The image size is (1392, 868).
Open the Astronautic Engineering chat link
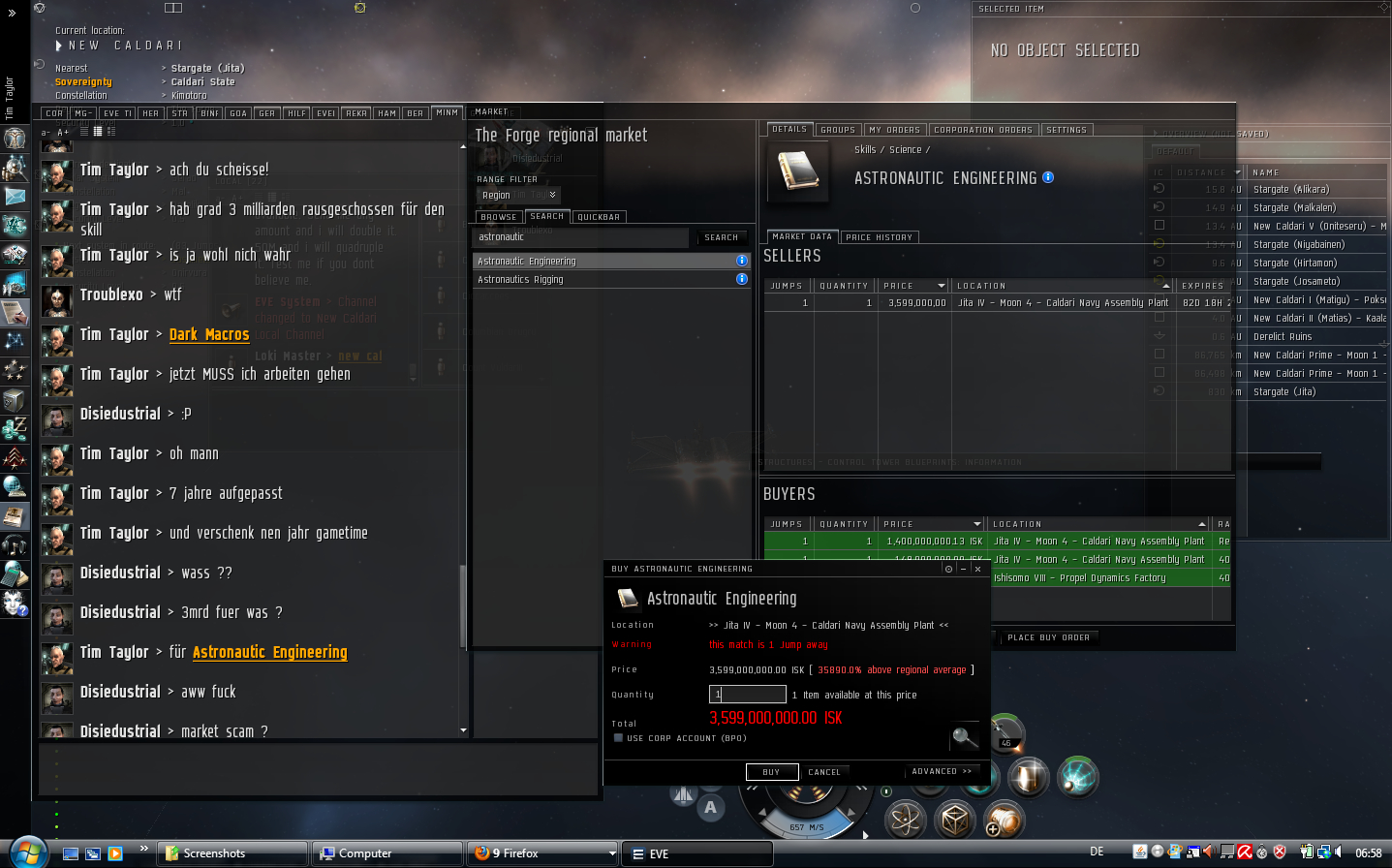click(269, 652)
